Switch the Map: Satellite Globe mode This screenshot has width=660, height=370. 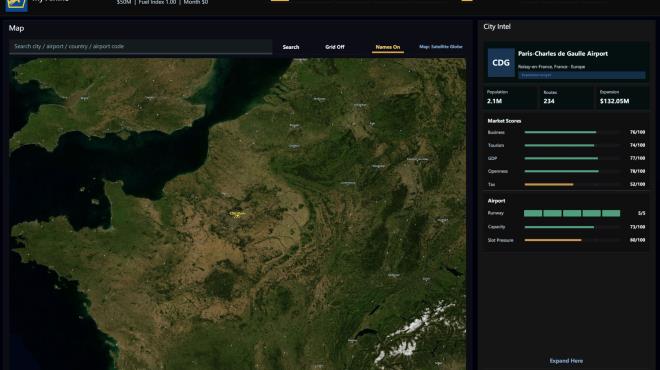[x=441, y=47]
